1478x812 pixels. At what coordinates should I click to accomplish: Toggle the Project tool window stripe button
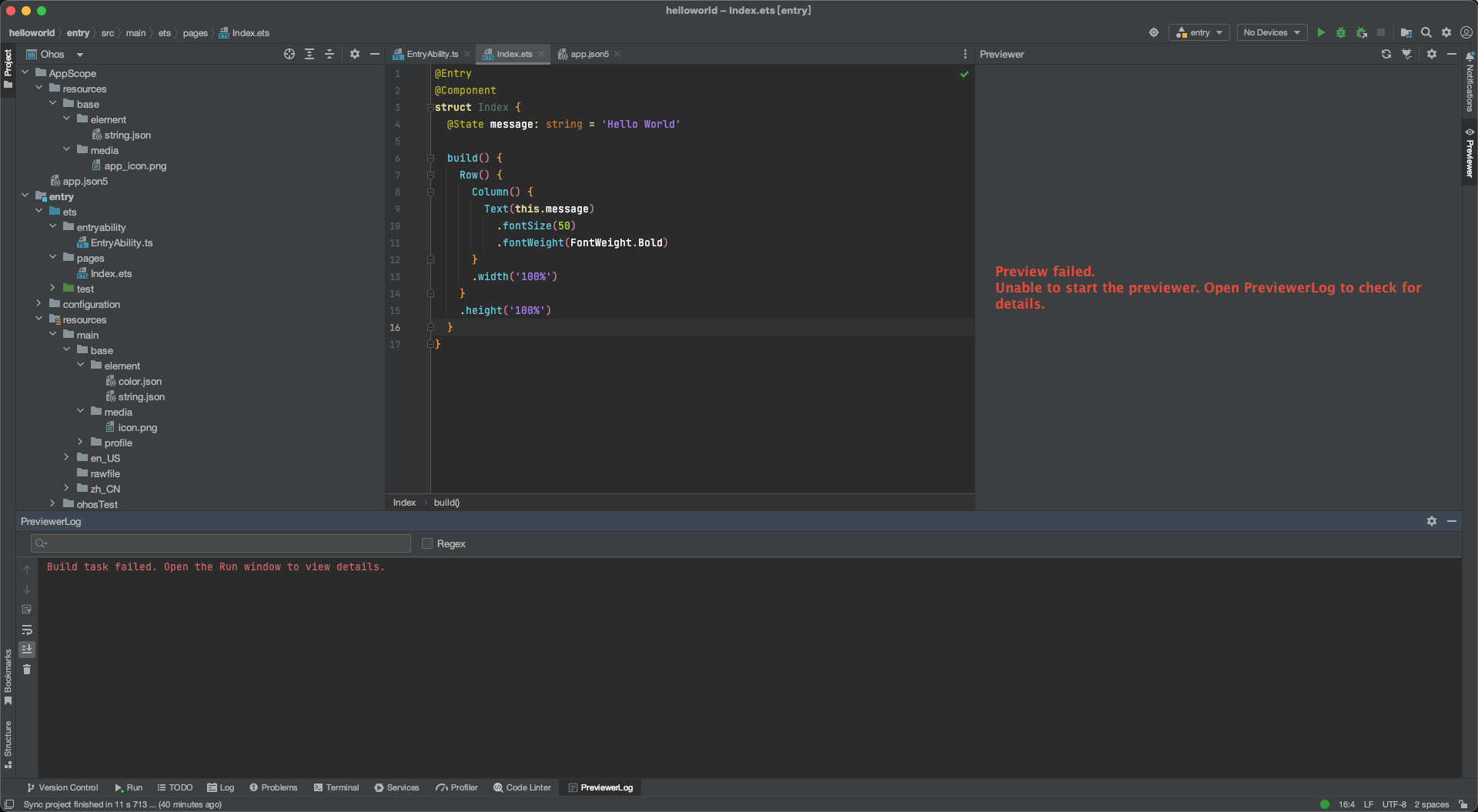click(8, 69)
